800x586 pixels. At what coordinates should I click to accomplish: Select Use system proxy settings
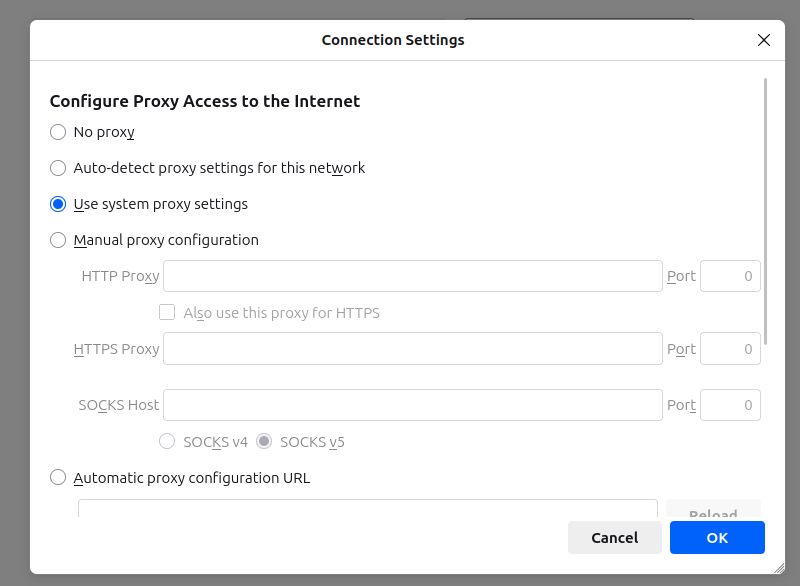(x=58, y=204)
